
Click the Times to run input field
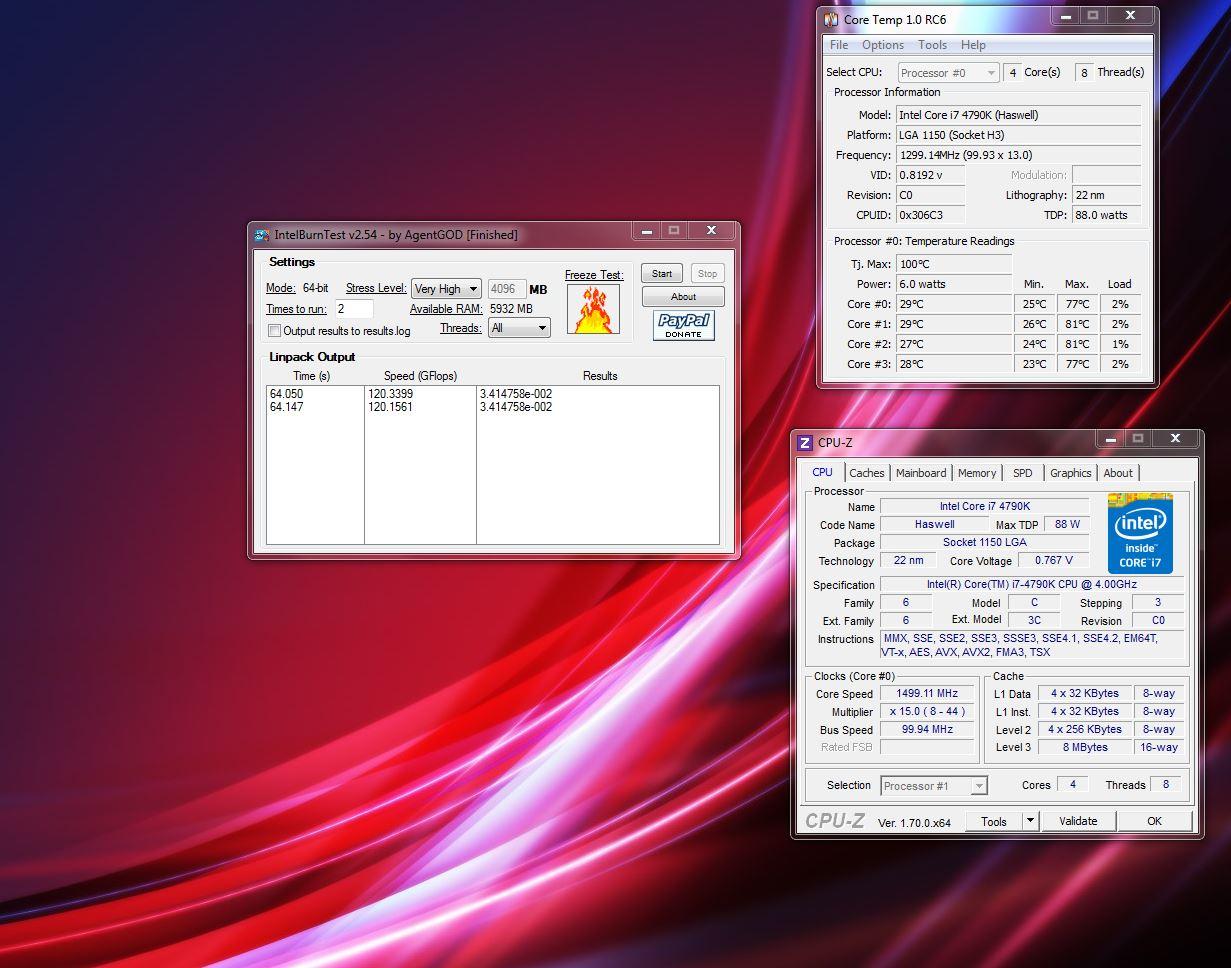pos(354,309)
